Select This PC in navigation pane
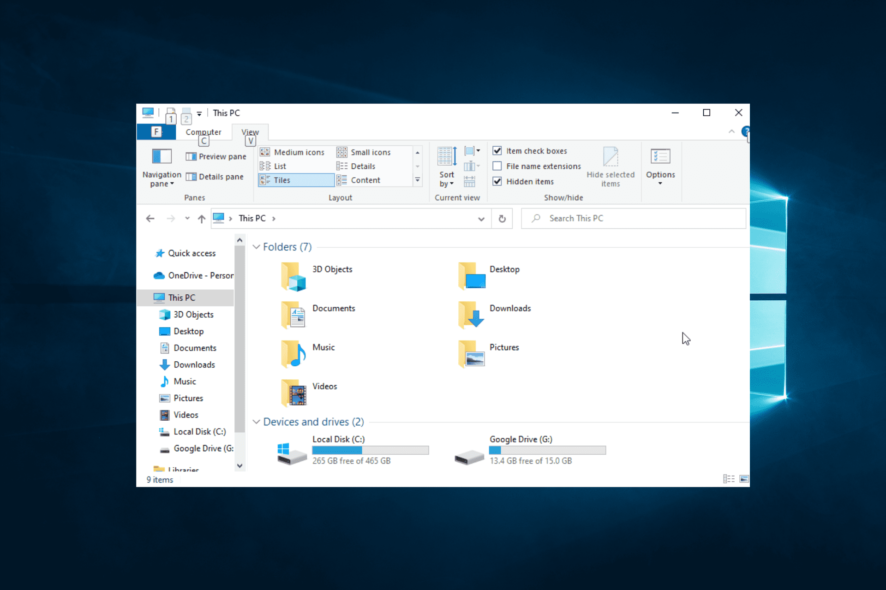Screen dimensions: 886x590 tap(186, 298)
